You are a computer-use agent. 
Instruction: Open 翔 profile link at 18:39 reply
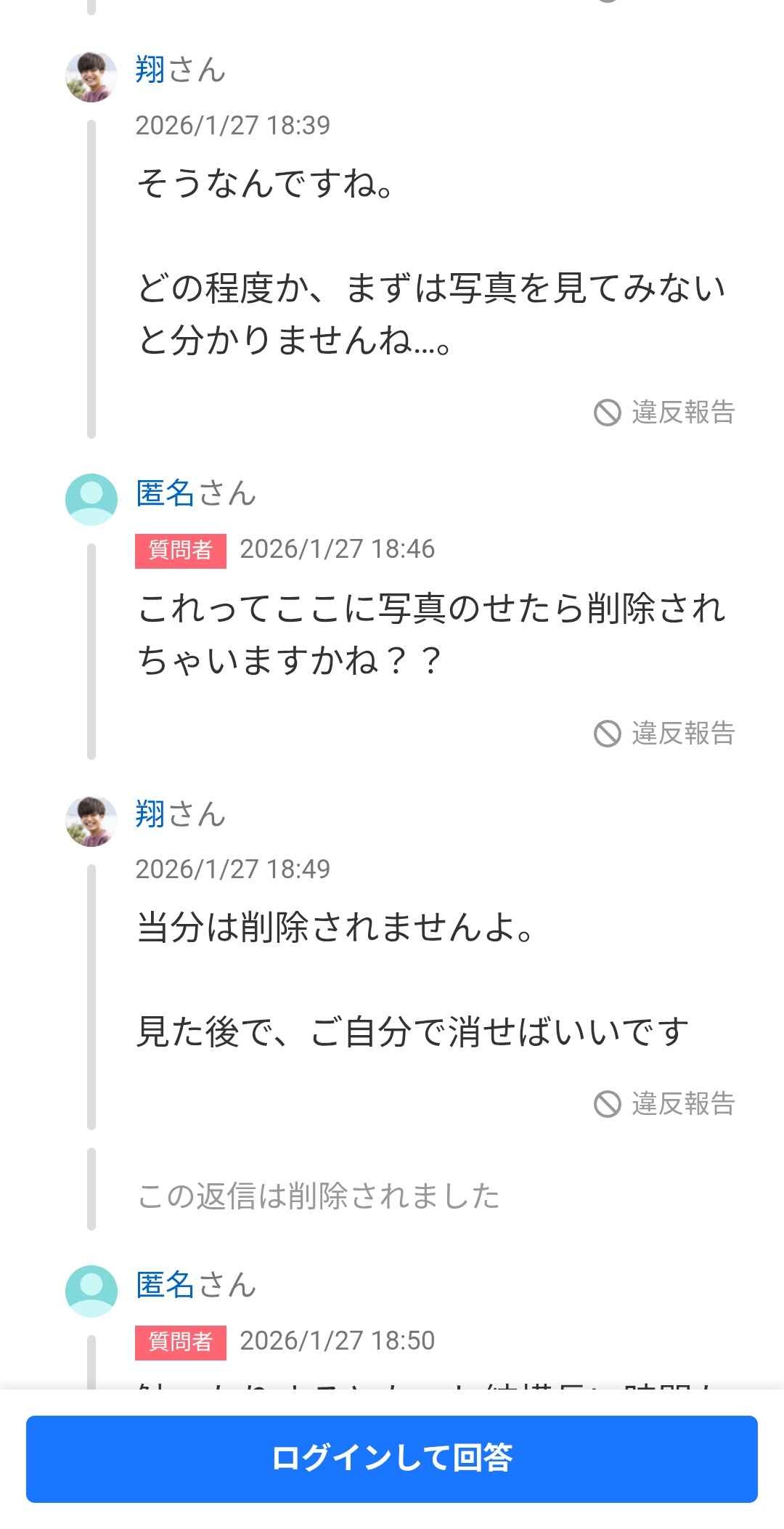pos(151,70)
